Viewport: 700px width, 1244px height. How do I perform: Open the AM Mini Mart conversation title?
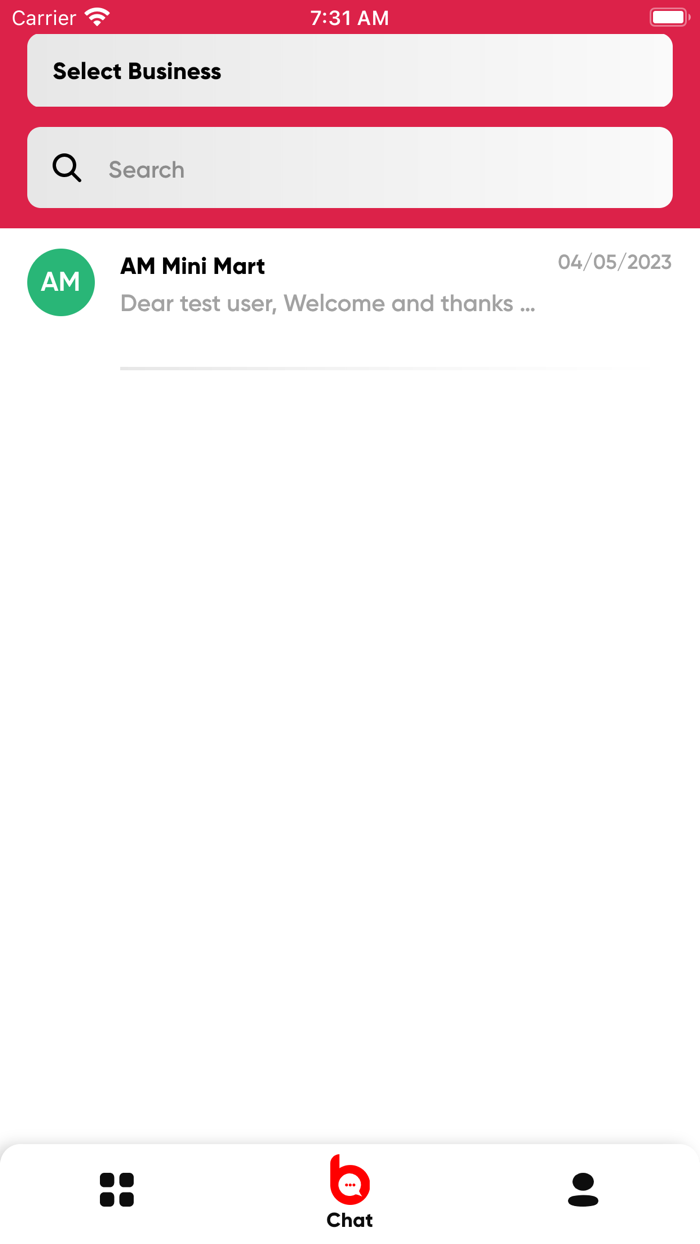[193, 266]
